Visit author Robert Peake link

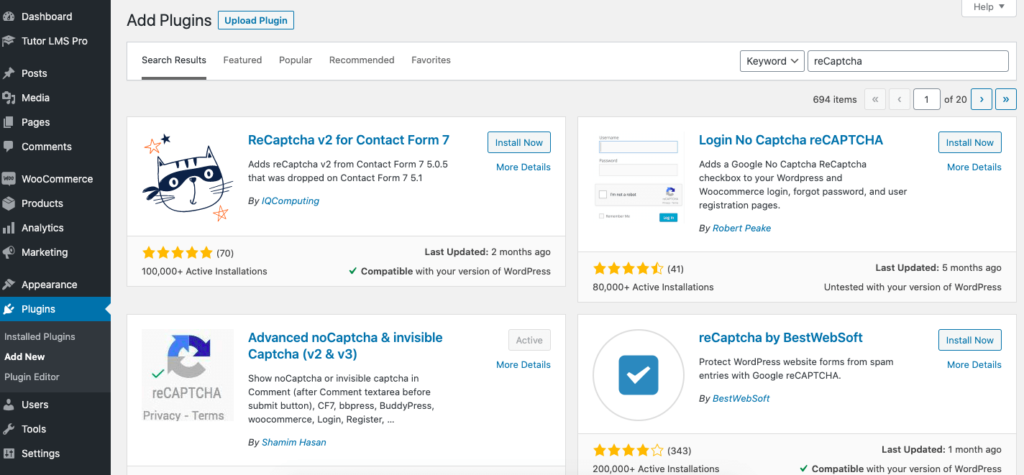[x=742, y=229]
